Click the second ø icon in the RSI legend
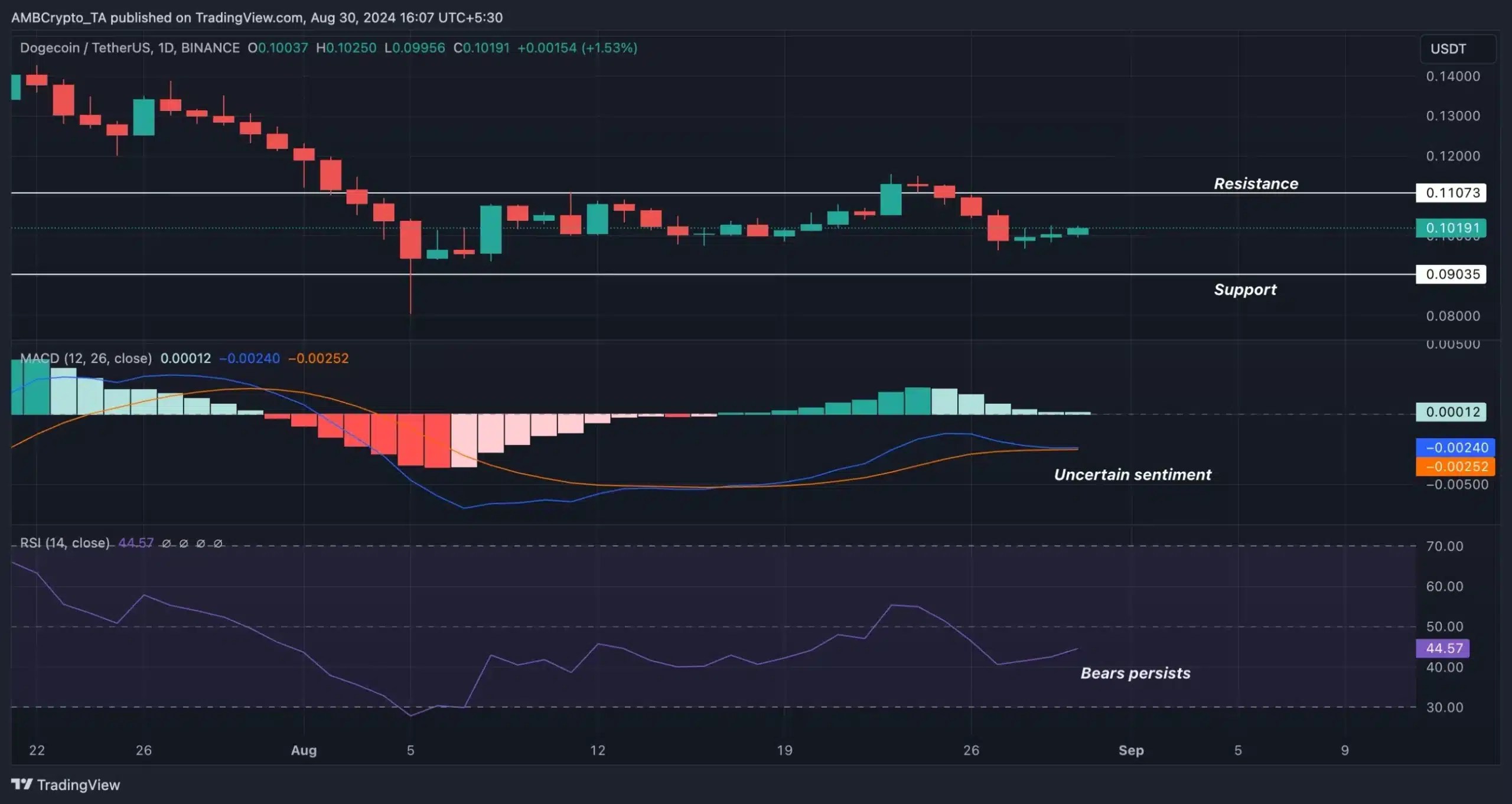The height and width of the screenshot is (804, 1512). (184, 544)
